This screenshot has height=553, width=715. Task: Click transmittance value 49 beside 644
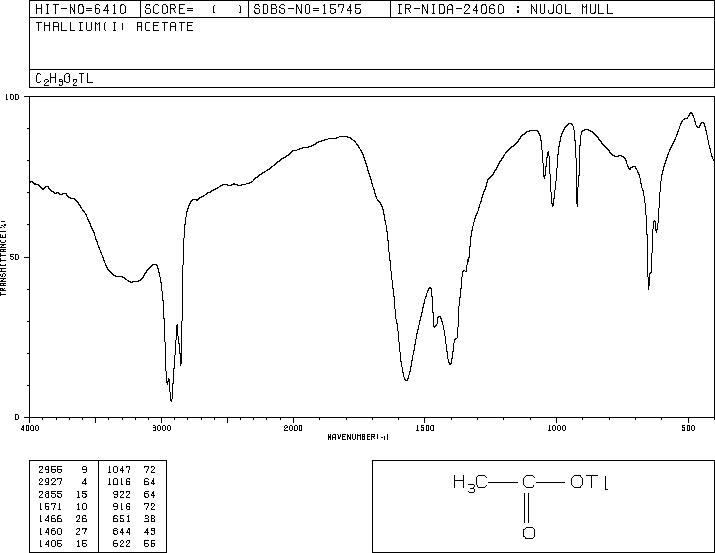[150, 531]
